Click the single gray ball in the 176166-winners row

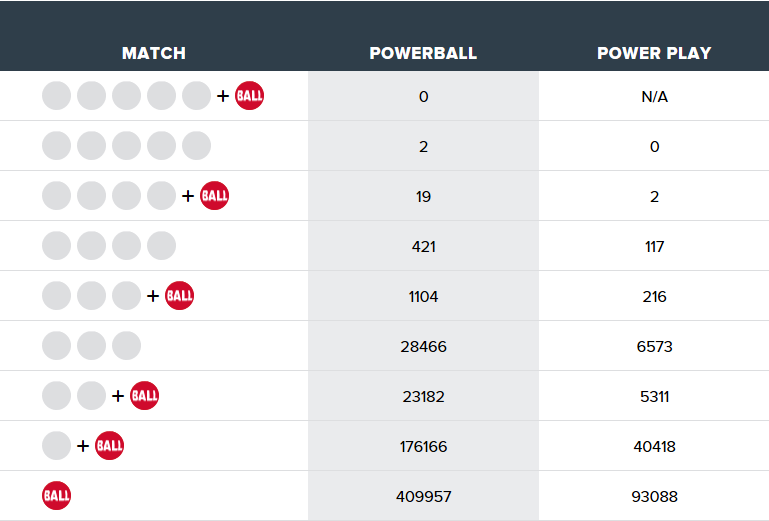(x=57, y=446)
